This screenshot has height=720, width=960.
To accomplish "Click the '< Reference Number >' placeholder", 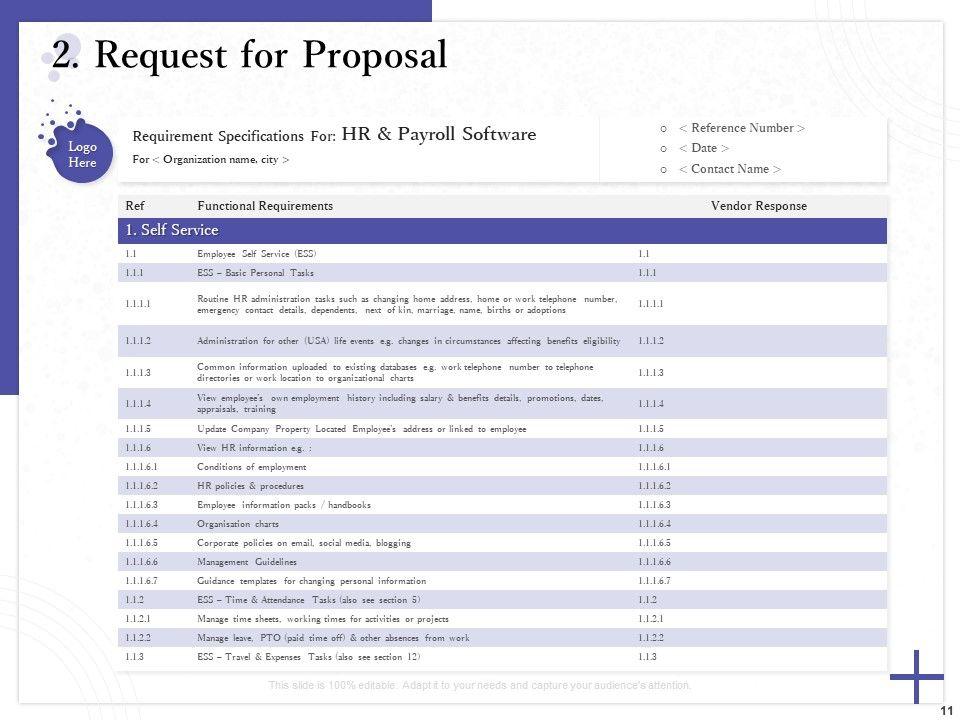I will [x=741, y=128].
